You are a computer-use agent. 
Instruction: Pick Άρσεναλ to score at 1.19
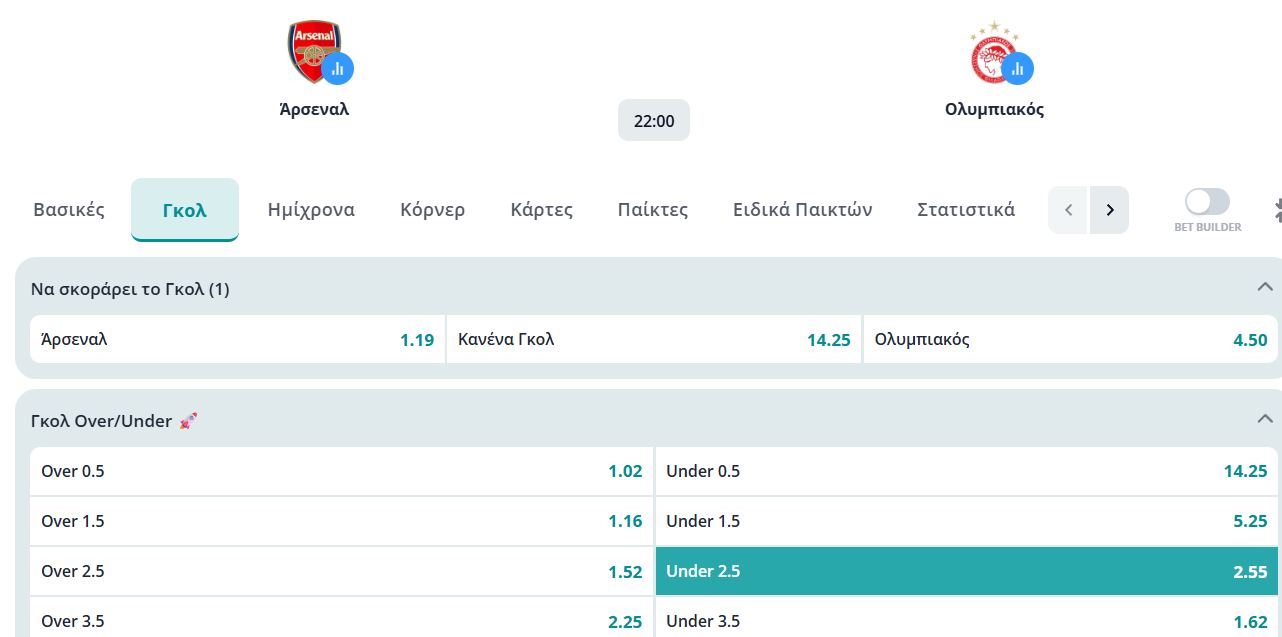237,339
